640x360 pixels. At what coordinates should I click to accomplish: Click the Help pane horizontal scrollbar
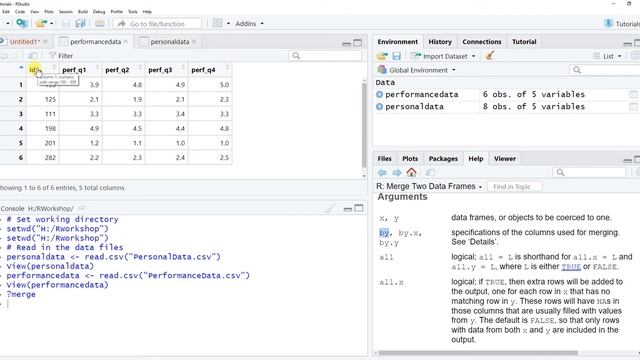(478, 353)
